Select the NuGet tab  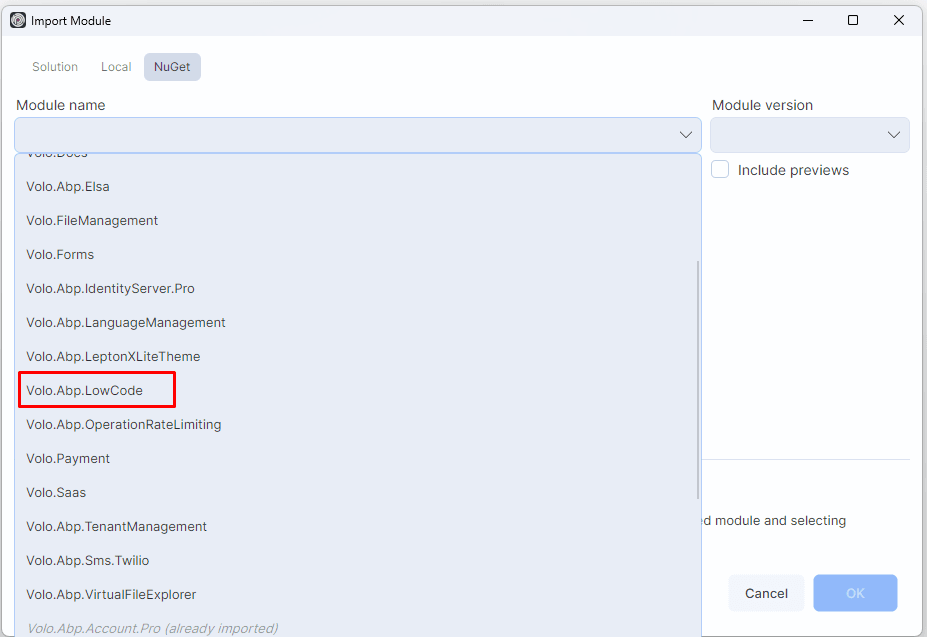172,67
